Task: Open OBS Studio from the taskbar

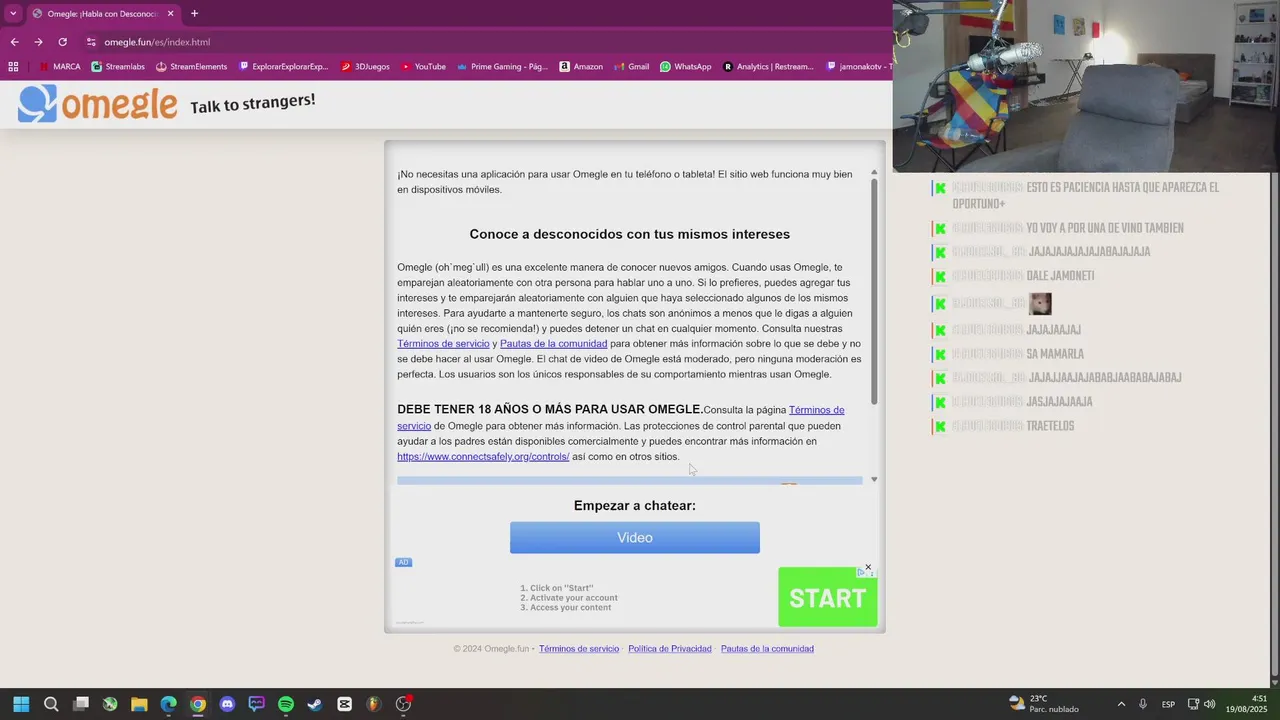Action: pos(404,704)
